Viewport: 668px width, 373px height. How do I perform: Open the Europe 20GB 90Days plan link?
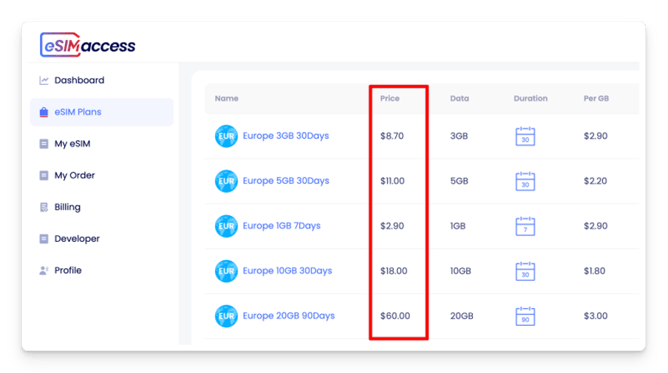click(288, 316)
